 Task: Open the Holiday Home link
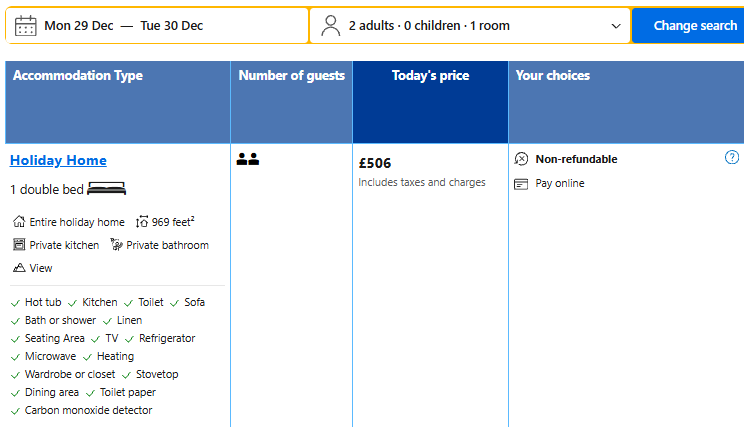[x=58, y=160]
